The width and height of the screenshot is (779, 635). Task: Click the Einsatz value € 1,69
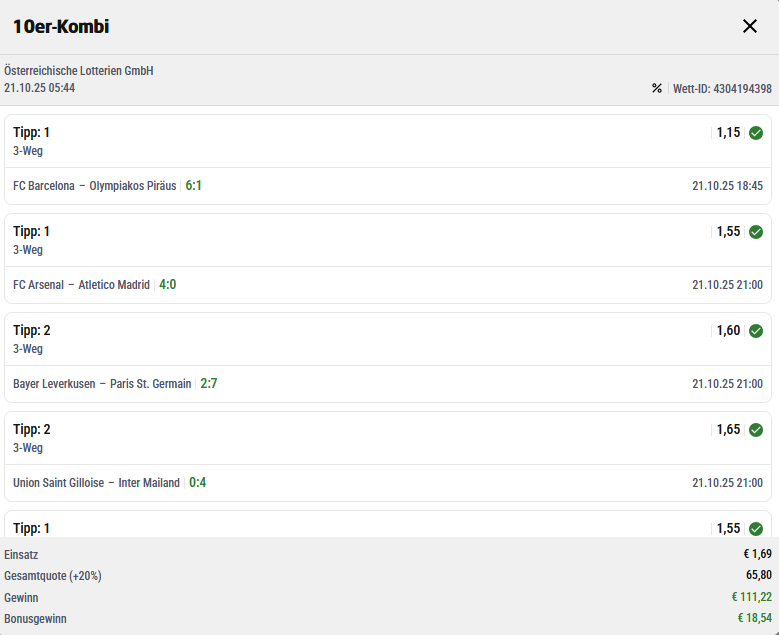[x=757, y=554]
